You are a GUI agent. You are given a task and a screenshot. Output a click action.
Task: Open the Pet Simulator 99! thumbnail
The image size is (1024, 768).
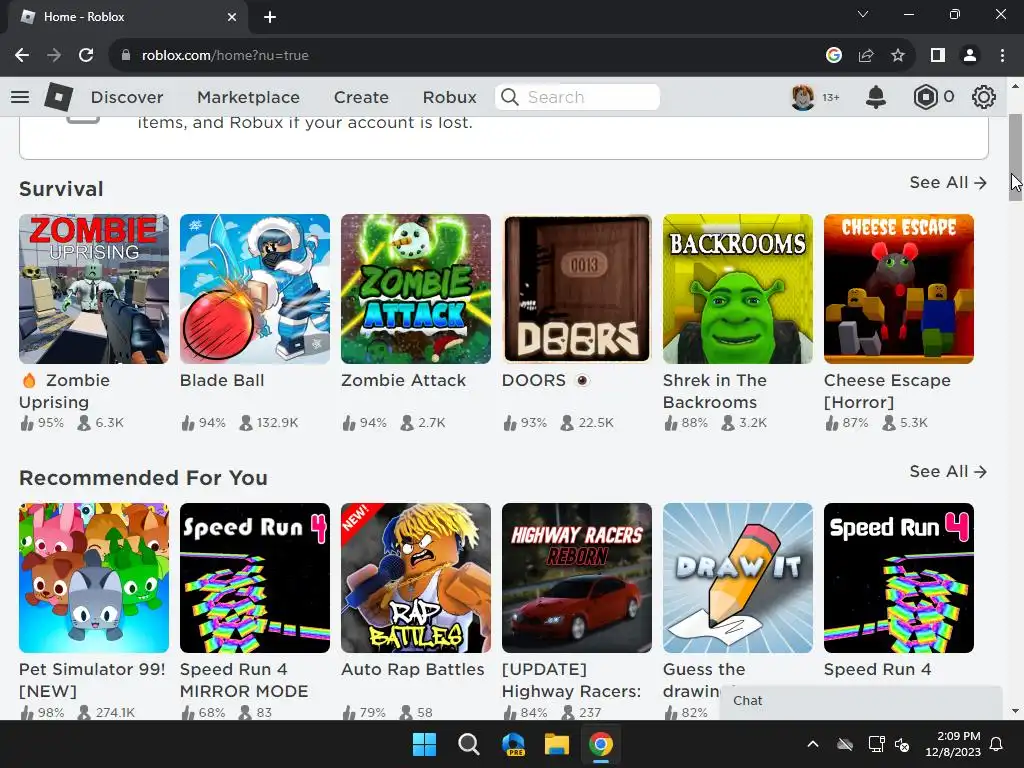(x=94, y=578)
